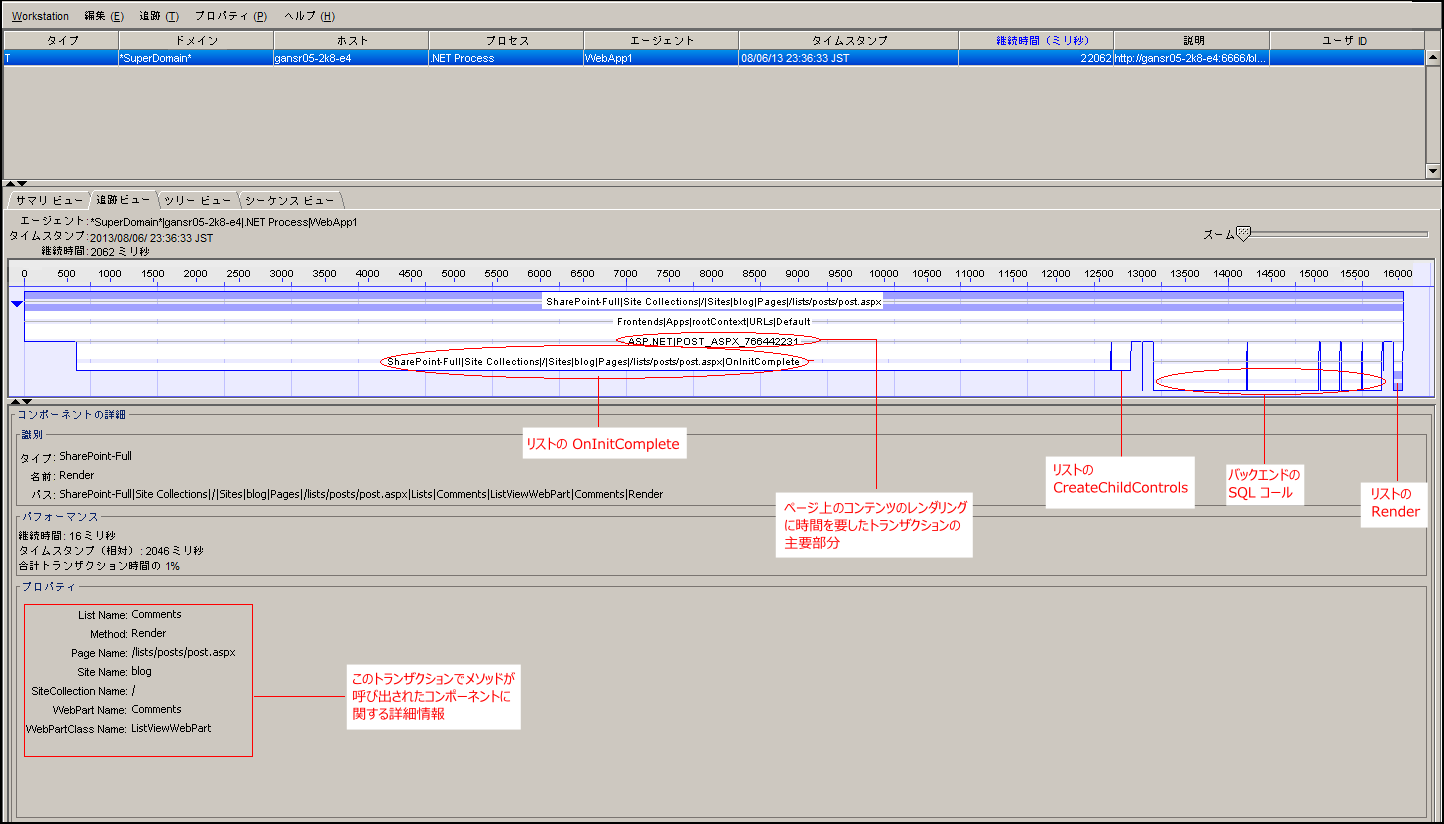Sort by タイムスタンプ column header

point(848,41)
